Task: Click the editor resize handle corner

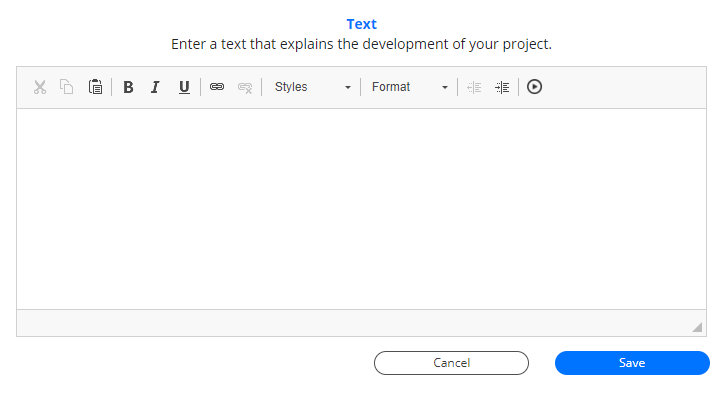Action: (x=697, y=327)
